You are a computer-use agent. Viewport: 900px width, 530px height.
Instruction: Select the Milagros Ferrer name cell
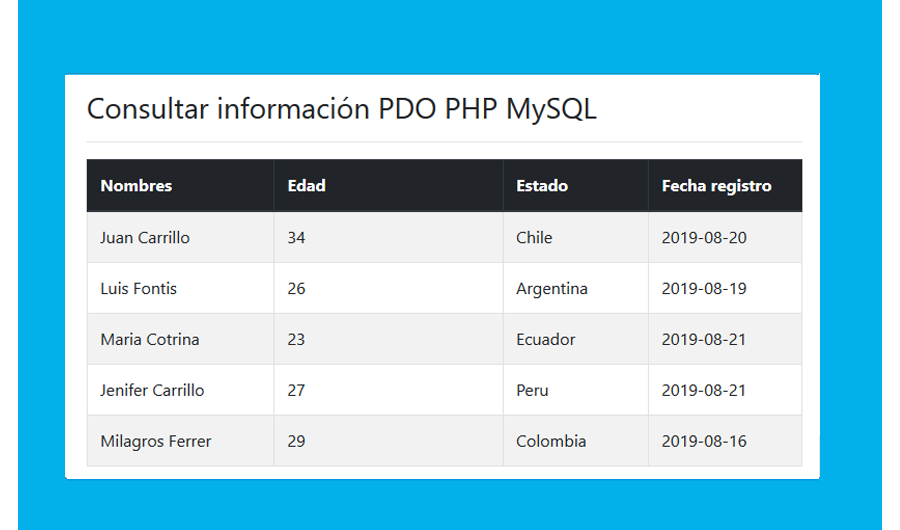[x=156, y=442]
